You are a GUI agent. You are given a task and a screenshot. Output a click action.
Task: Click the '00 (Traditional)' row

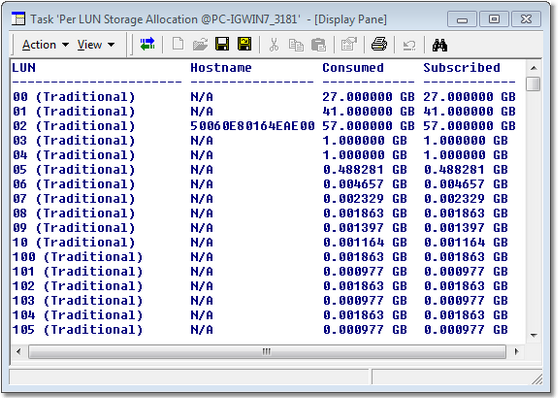264,97
